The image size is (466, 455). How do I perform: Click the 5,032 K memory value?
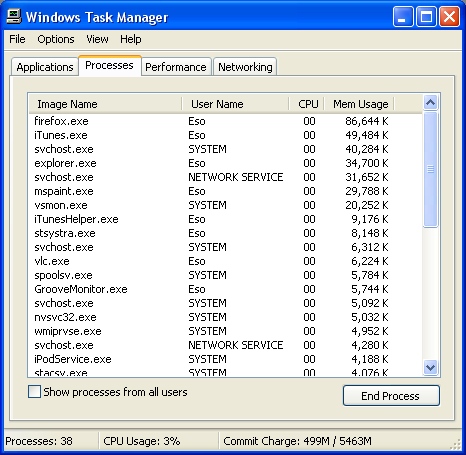point(370,317)
